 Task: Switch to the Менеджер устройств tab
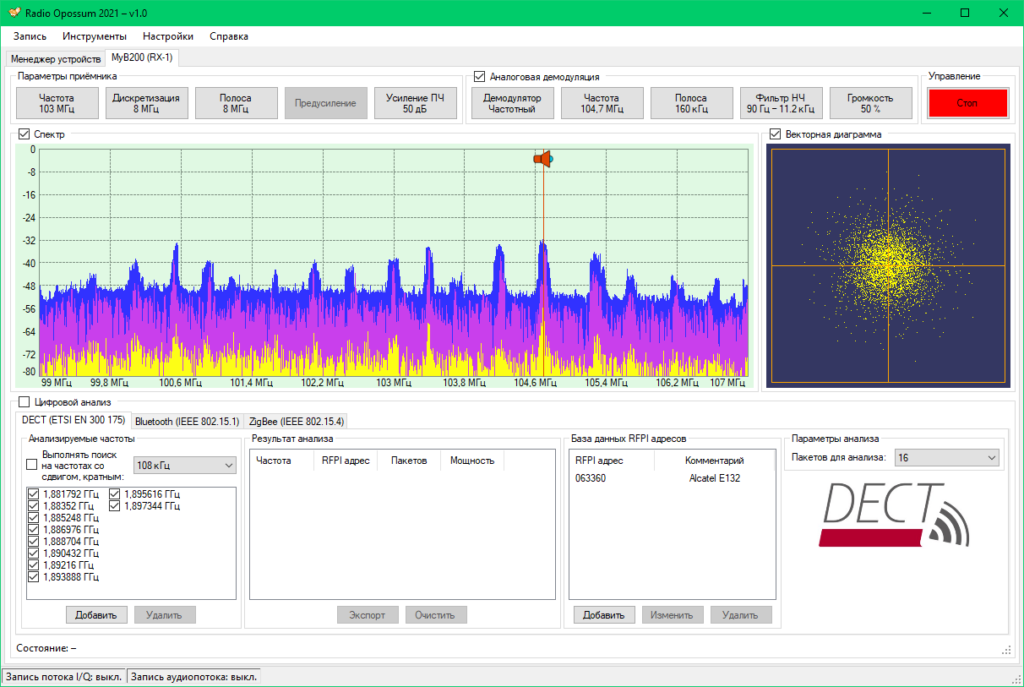click(55, 58)
